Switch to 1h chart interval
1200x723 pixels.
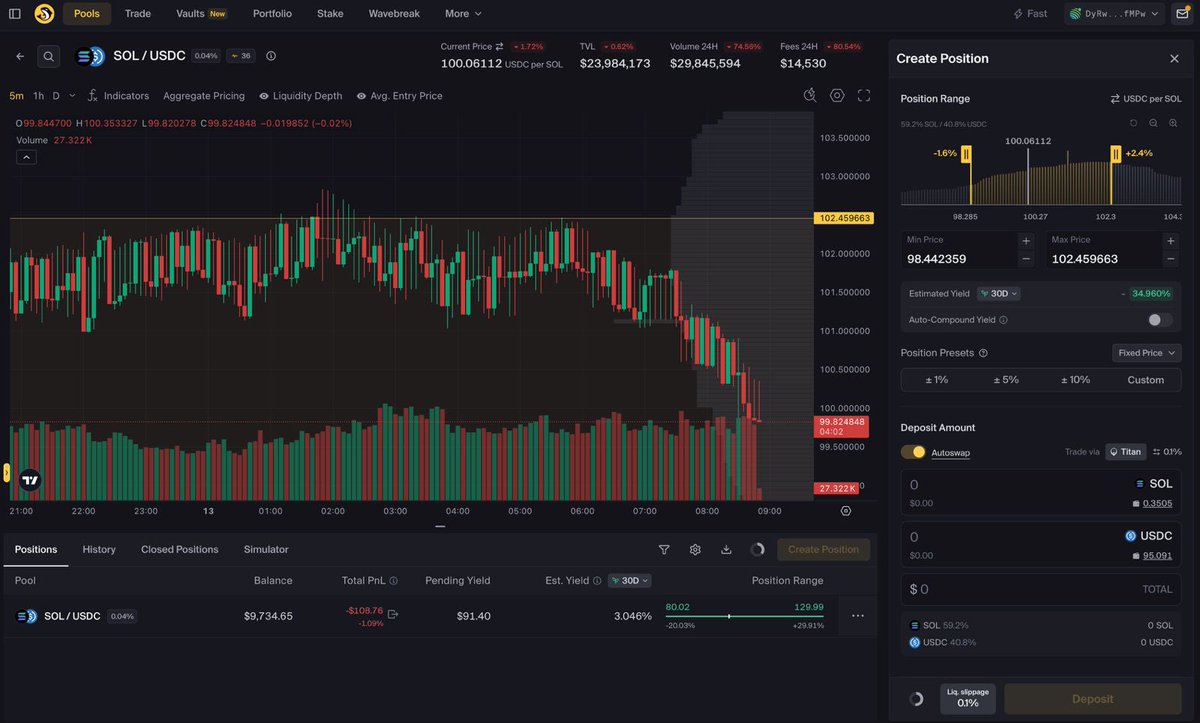[x=38, y=96]
